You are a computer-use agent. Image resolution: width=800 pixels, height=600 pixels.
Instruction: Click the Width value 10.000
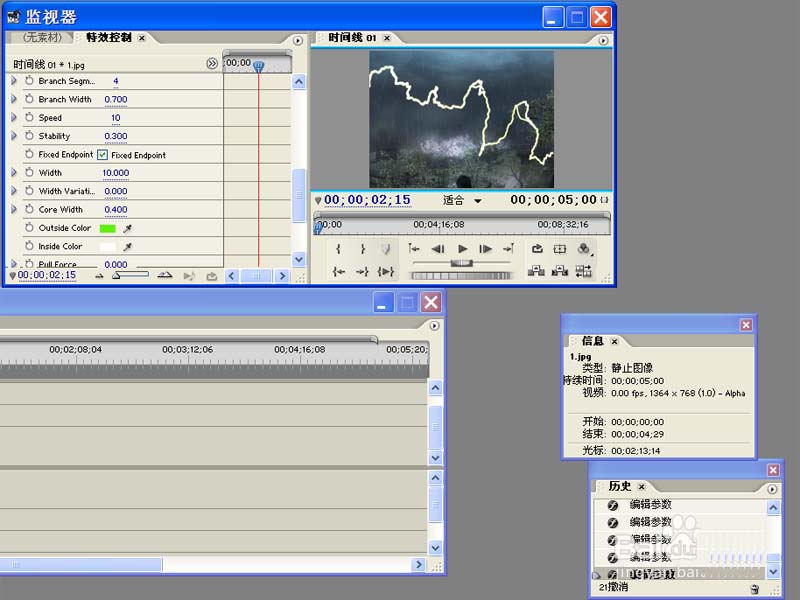pyautogui.click(x=116, y=173)
